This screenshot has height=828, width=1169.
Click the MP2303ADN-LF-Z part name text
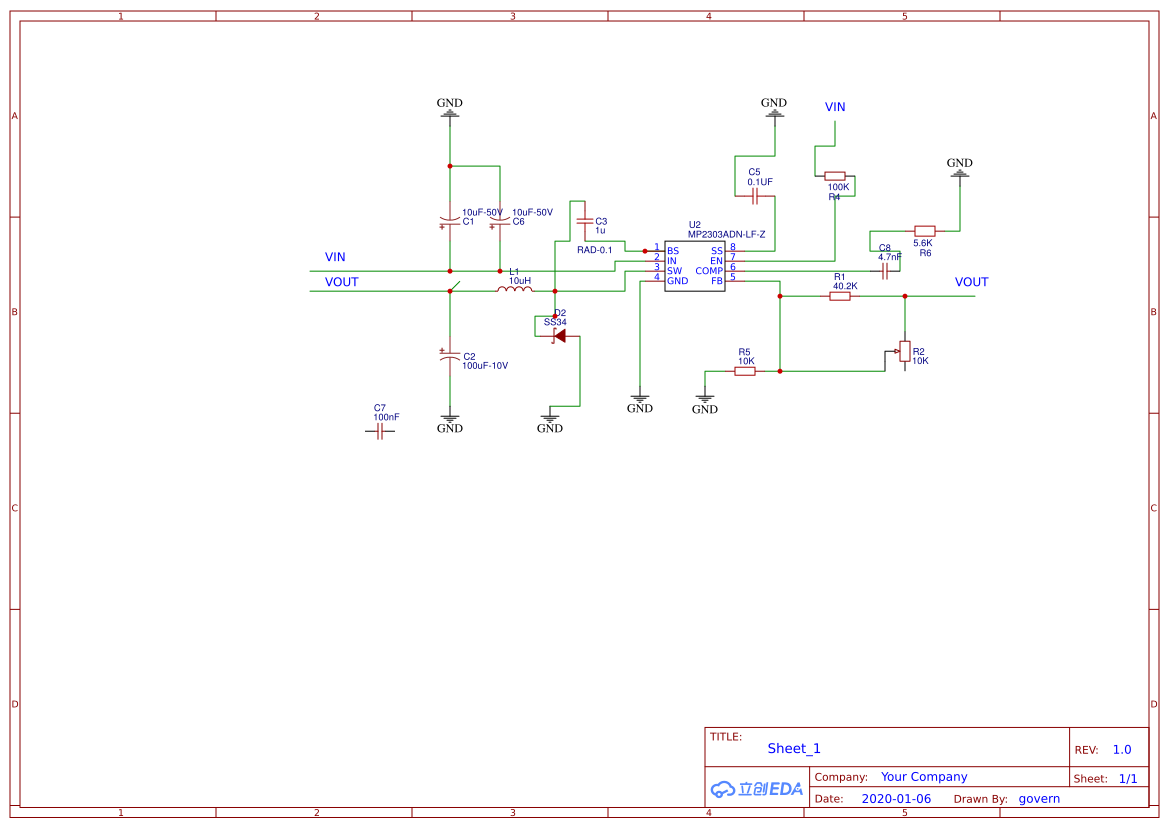point(726,234)
